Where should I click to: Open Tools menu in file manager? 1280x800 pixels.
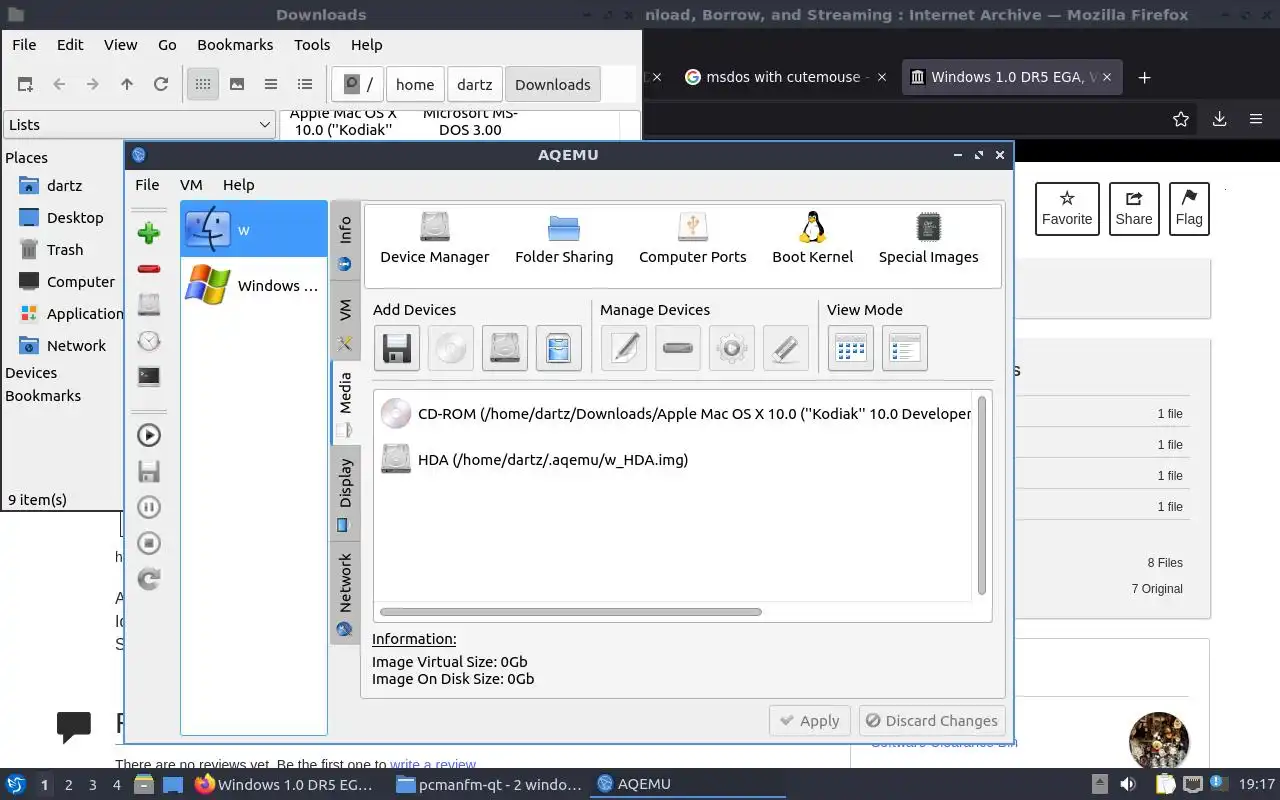click(312, 45)
